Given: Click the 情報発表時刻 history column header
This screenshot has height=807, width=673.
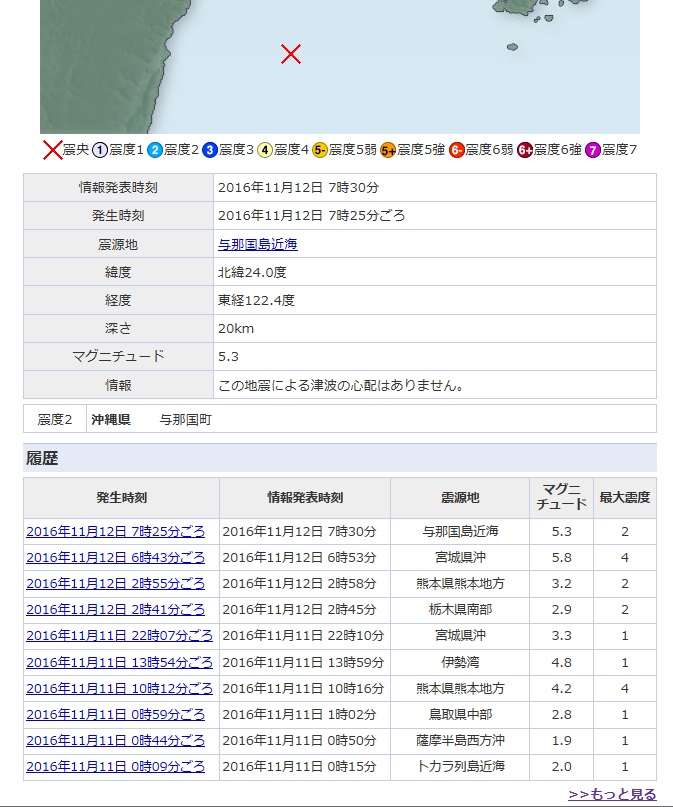Looking at the screenshot, I should point(305,498).
